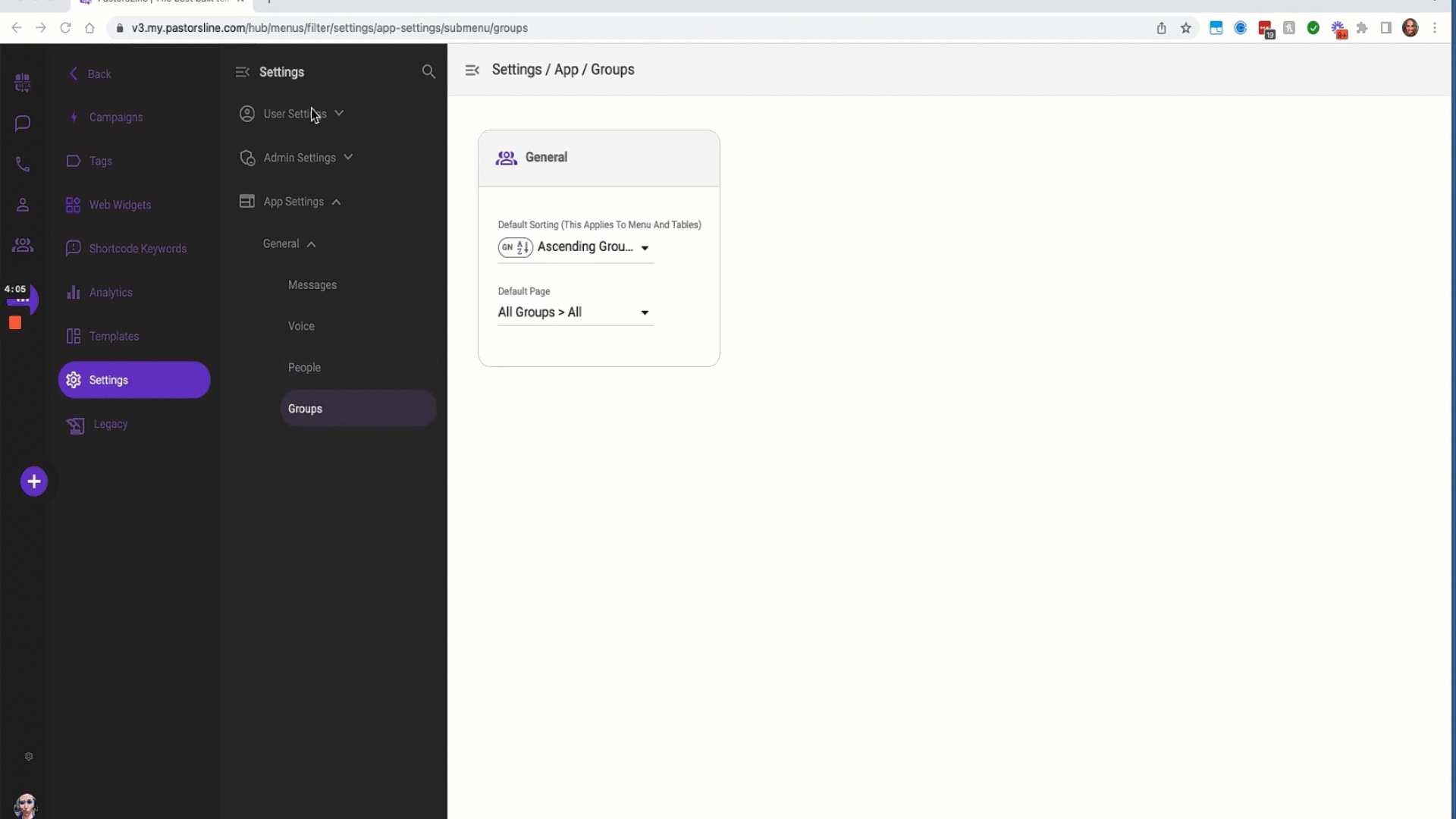1456x819 pixels.
Task: Toggle the App Settings collapse arrow
Action: tap(337, 201)
